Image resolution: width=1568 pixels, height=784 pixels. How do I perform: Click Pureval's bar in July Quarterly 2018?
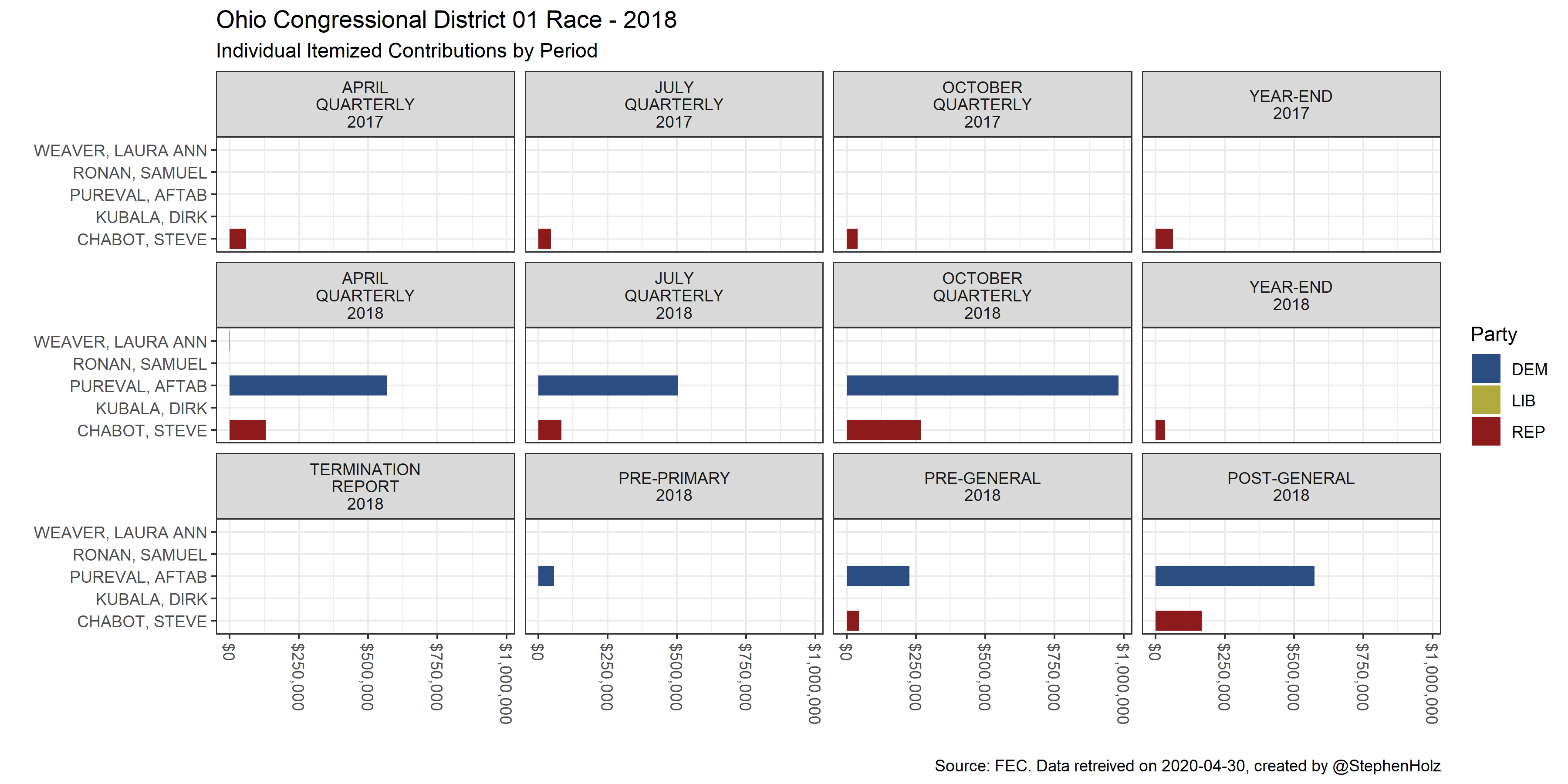(x=608, y=385)
